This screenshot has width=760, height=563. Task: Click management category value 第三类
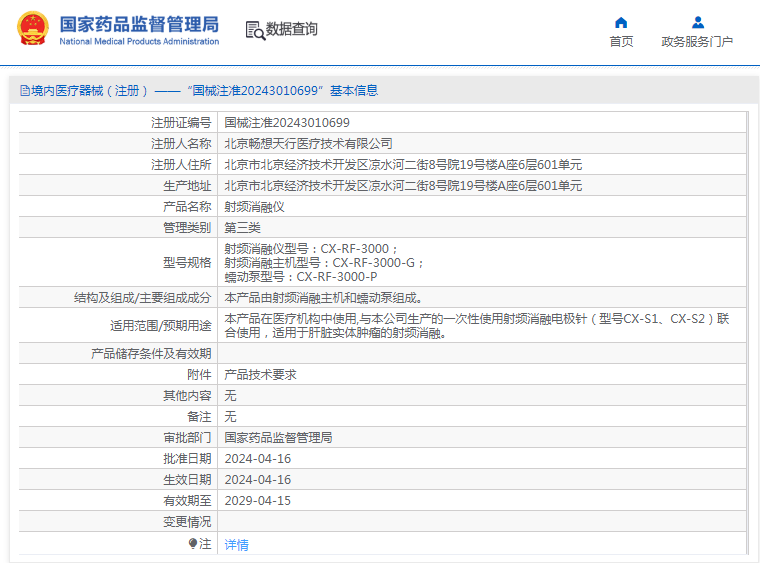(x=242, y=228)
